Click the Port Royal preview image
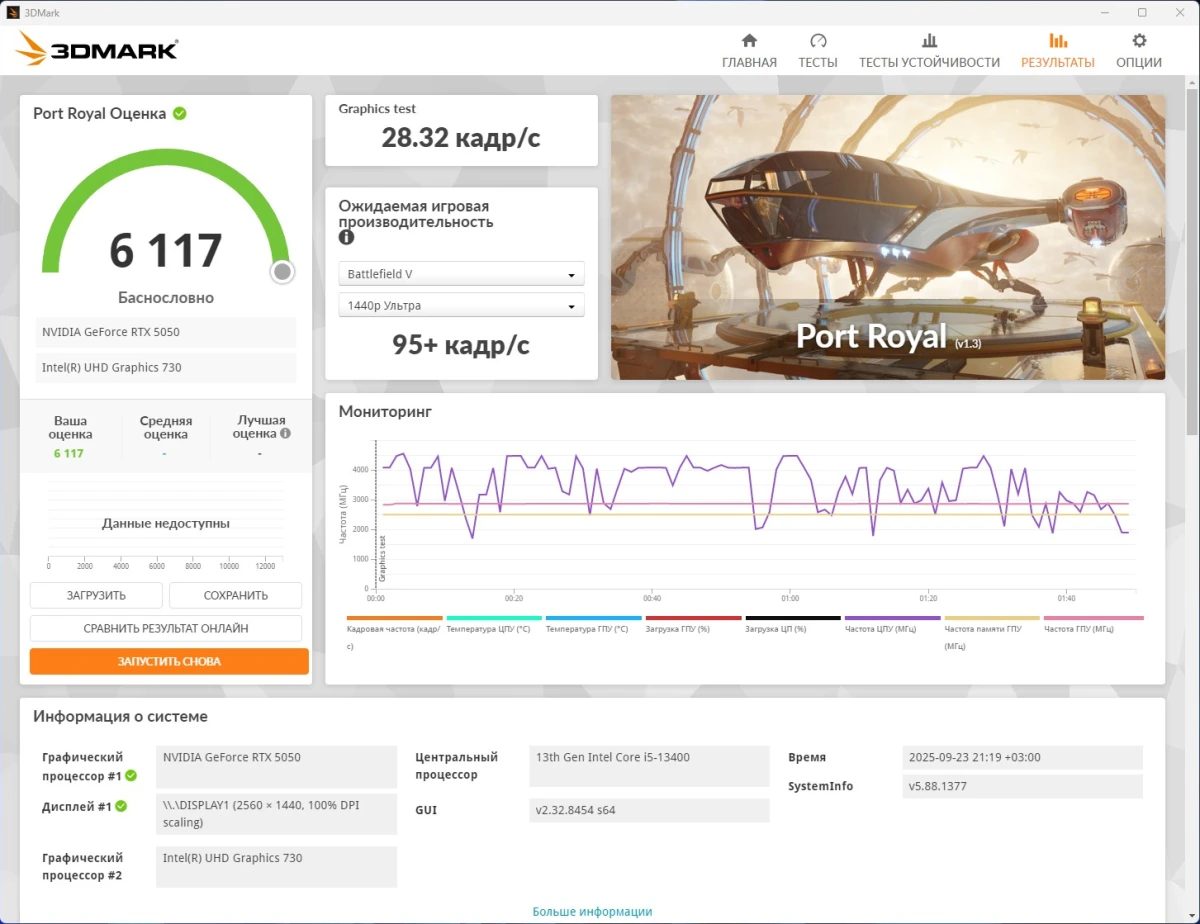Screen dimensions: 1200x924 886,237
